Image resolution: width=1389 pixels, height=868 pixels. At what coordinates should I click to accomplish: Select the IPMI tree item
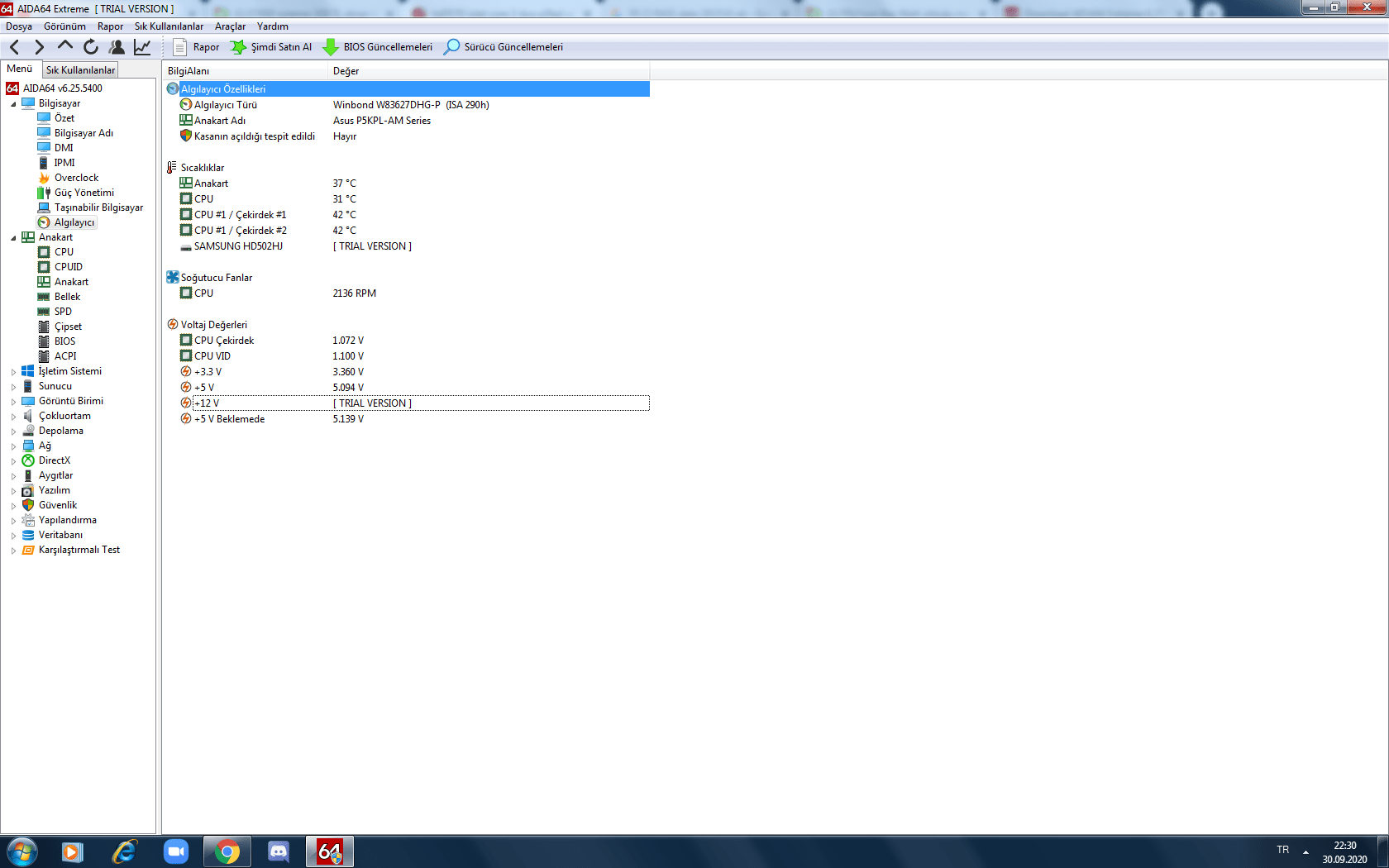64,163
